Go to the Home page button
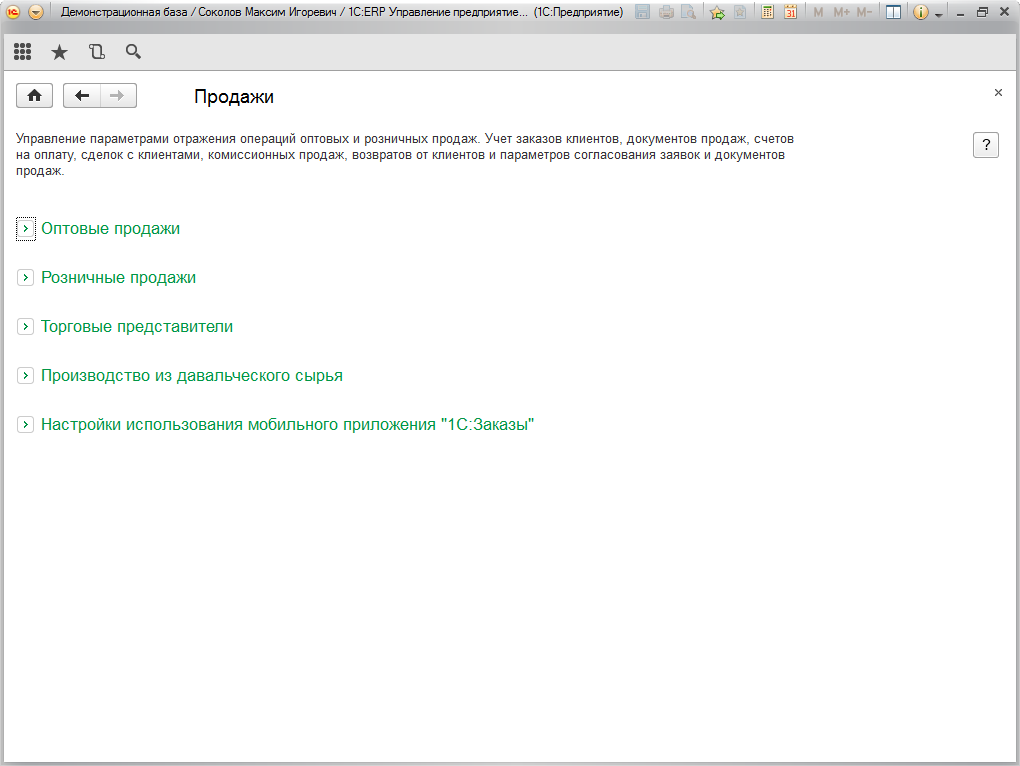Image resolution: width=1020 pixels, height=766 pixels. (34, 96)
